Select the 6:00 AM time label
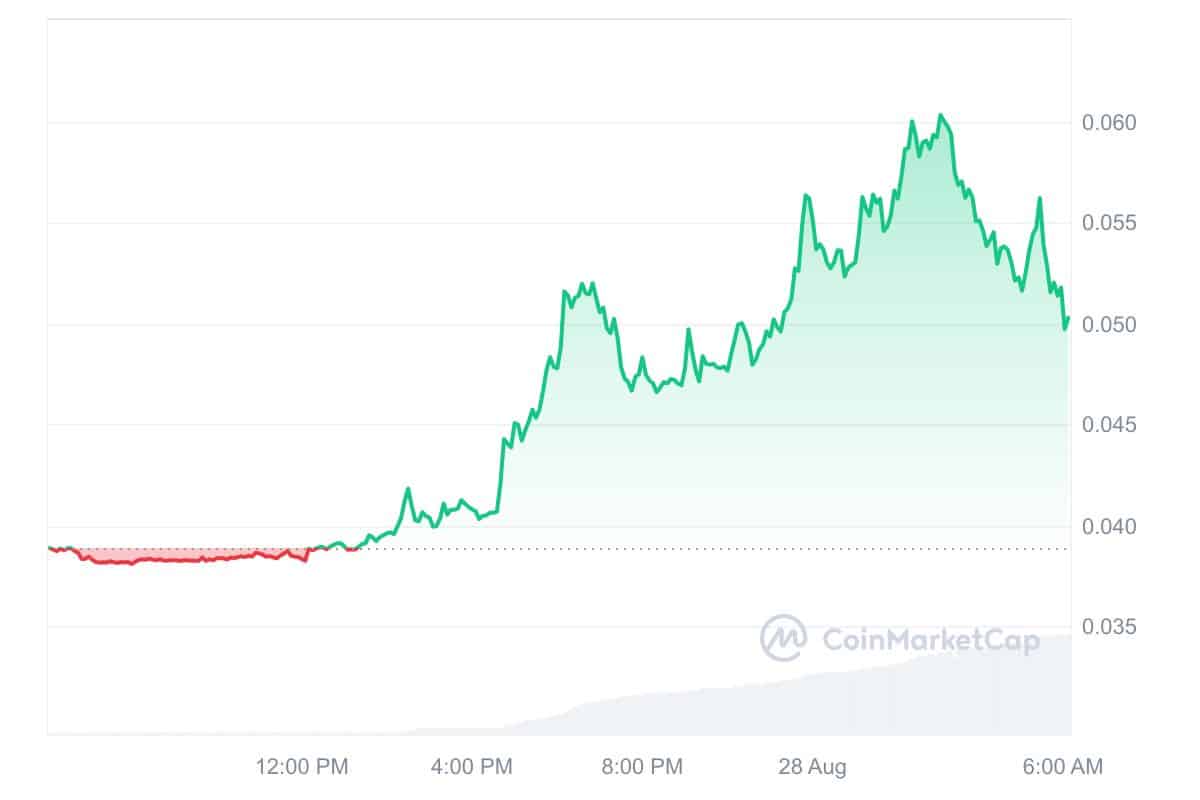This screenshot has width=1200, height=800. point(1062,767)
